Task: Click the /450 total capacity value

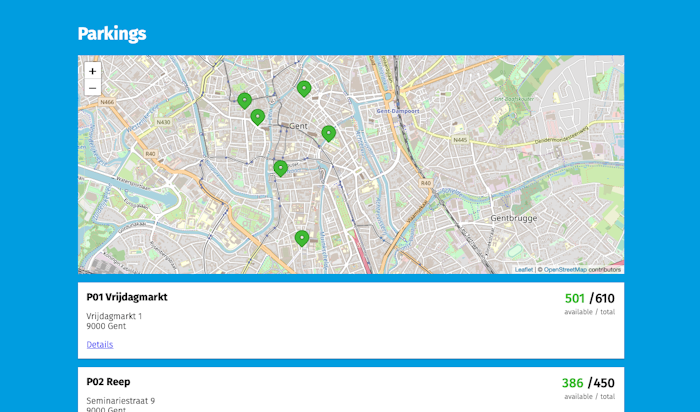Action: pos(601,383)
